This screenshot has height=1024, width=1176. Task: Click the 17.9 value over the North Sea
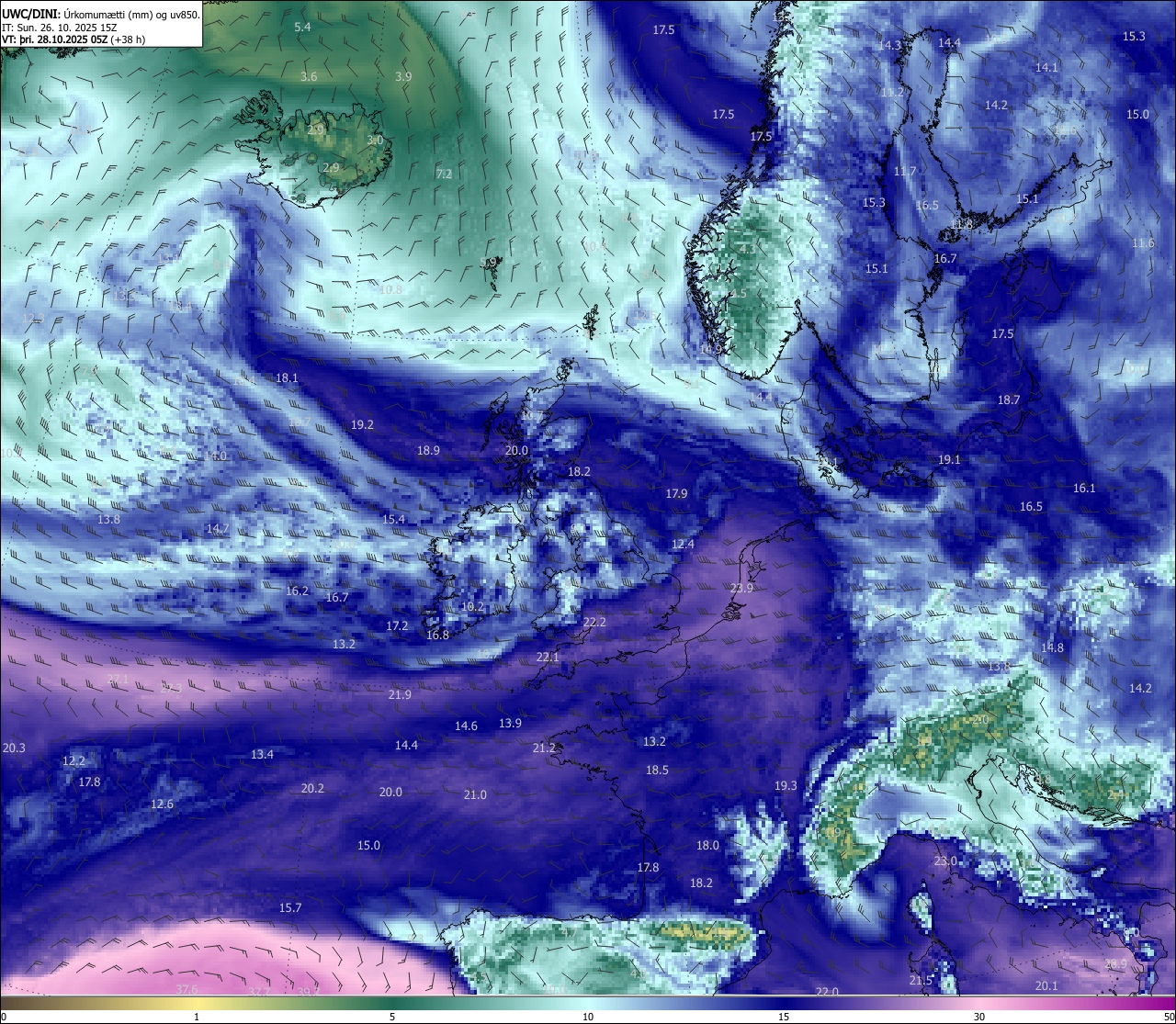tap(676, 494)
